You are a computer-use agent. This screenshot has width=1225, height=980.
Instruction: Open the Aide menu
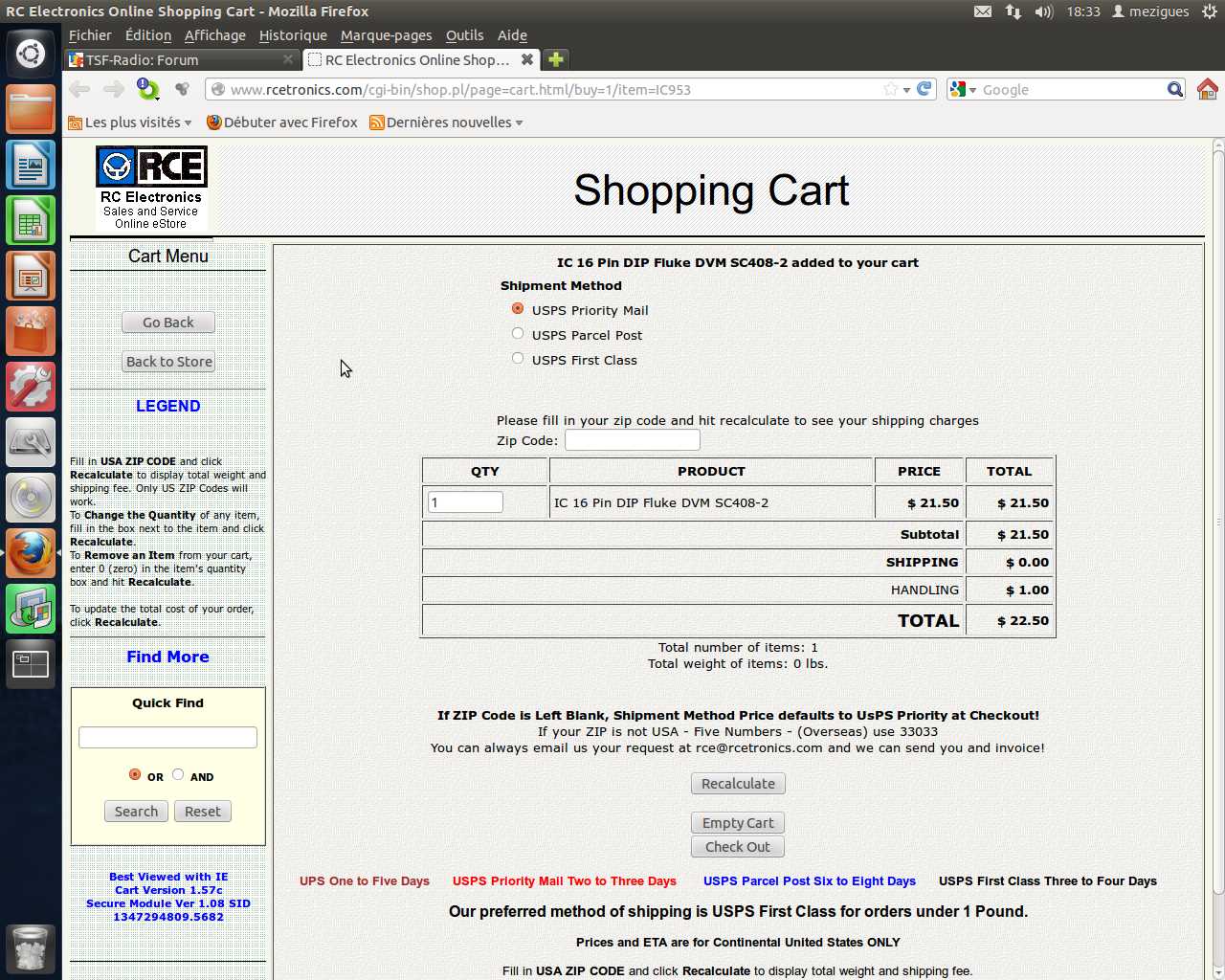(512, 35)
